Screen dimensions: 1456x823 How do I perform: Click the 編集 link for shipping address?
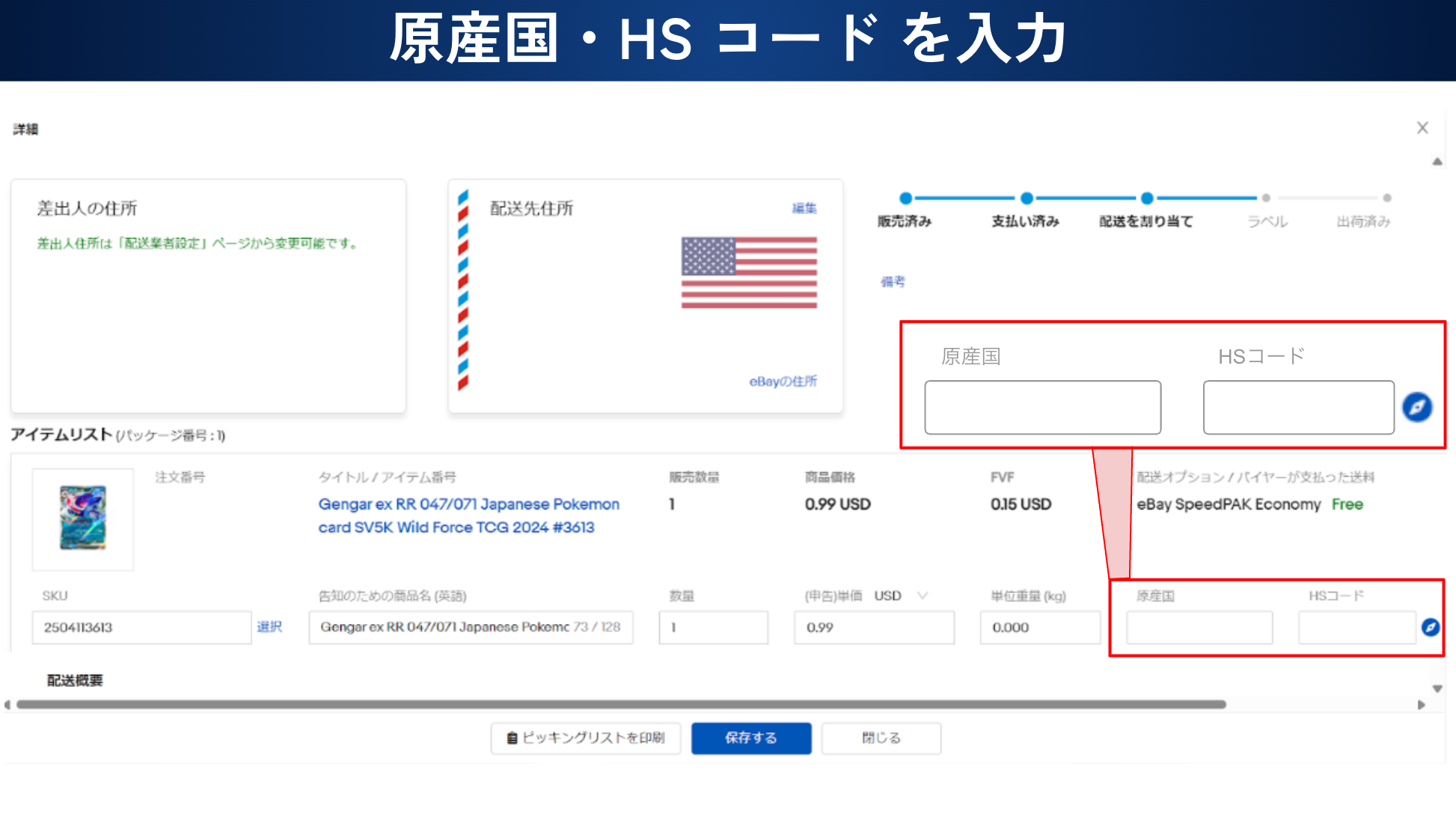(804, 208)
